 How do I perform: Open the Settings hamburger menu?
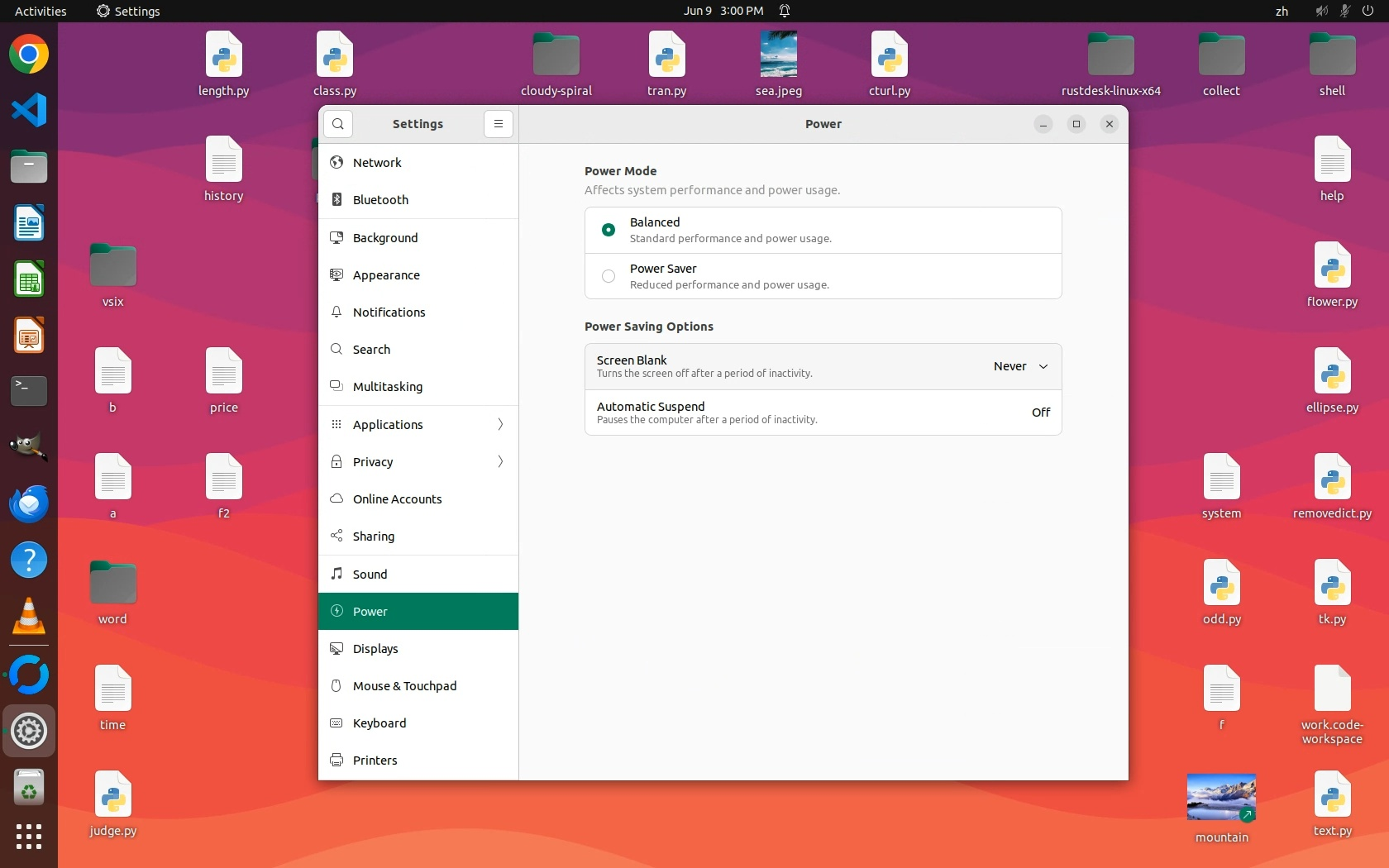click(498, 124)
